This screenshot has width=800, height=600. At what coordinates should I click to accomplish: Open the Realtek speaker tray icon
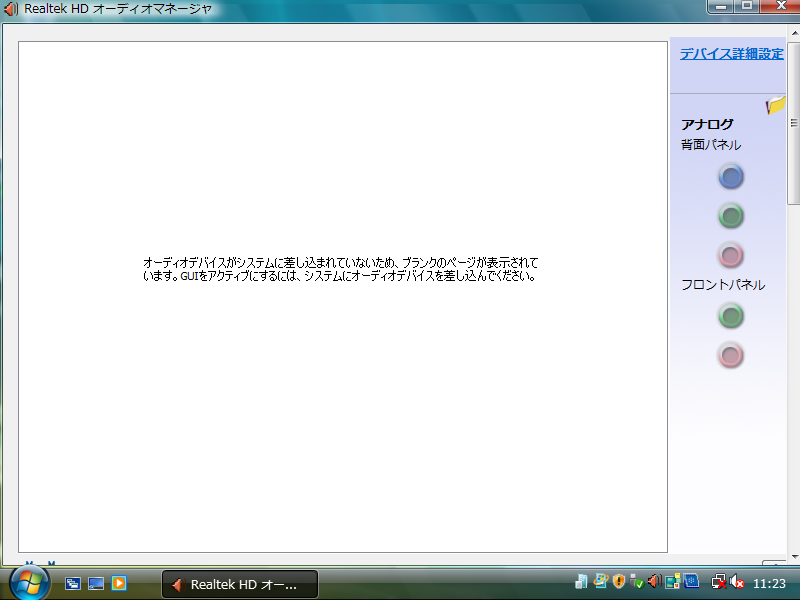click(655, 581)
